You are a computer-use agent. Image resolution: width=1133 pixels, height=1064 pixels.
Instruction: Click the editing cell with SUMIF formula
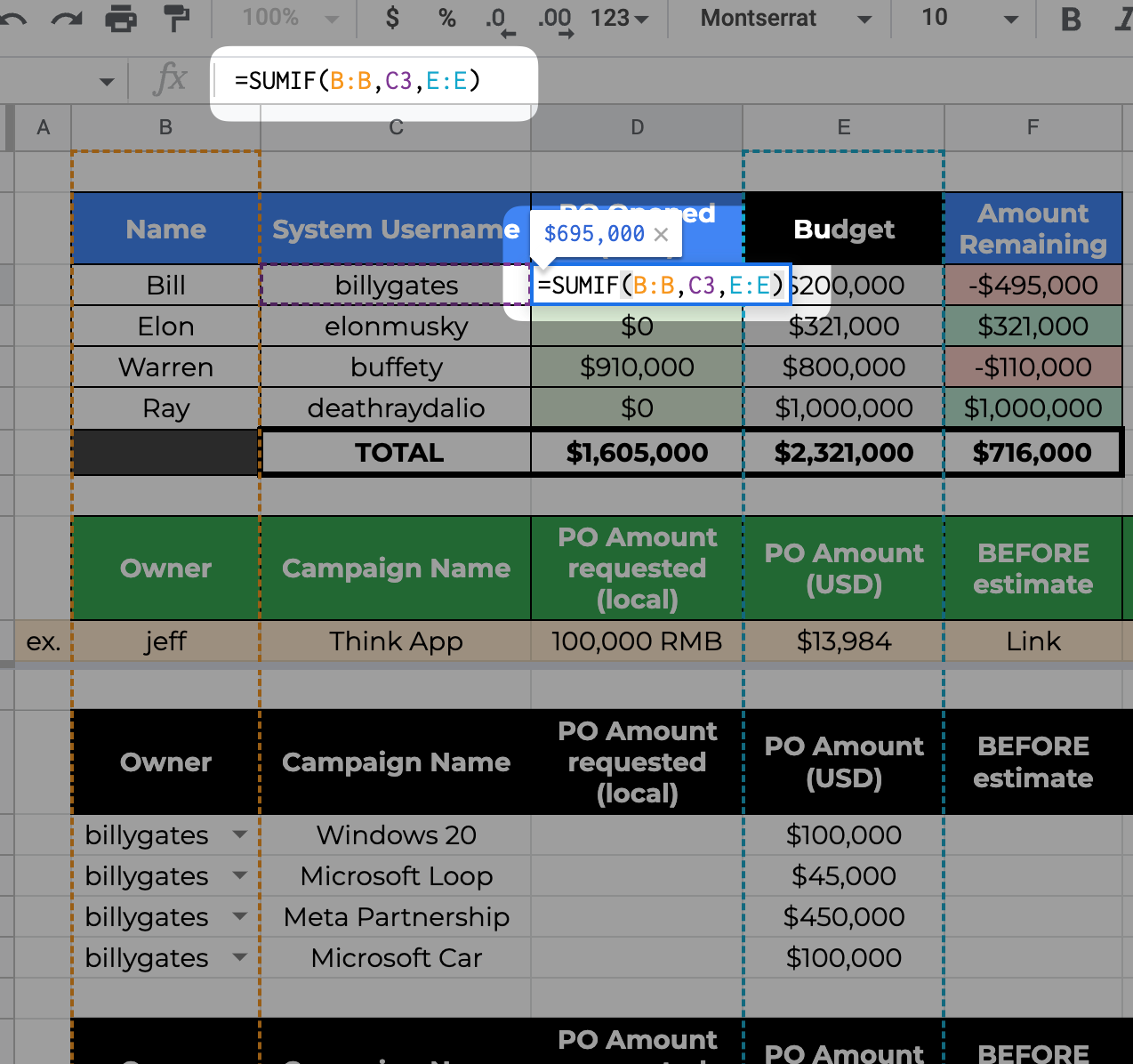tap(660, 285)
